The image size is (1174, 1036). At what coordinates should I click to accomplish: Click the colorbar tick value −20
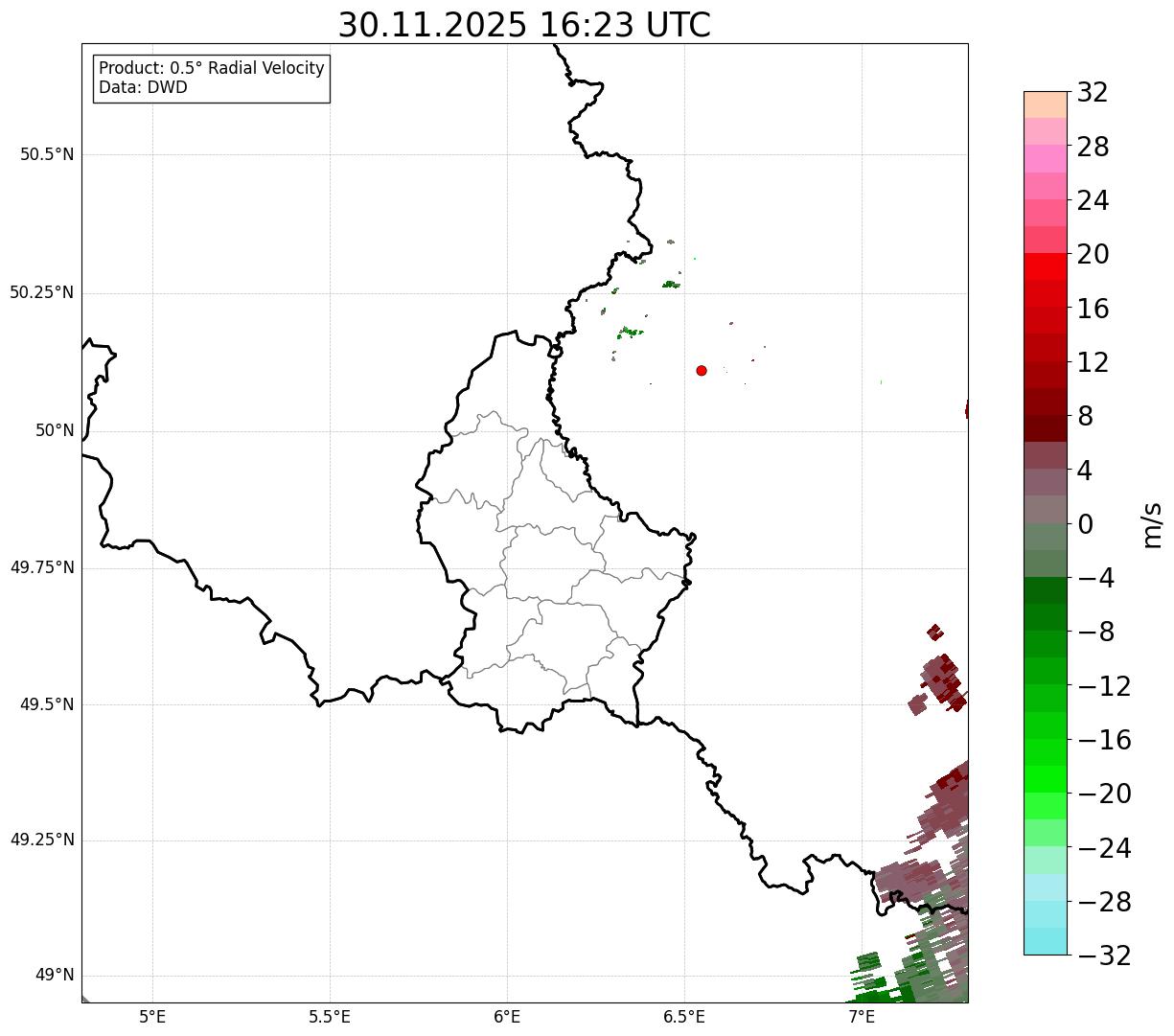[1104, 794]
